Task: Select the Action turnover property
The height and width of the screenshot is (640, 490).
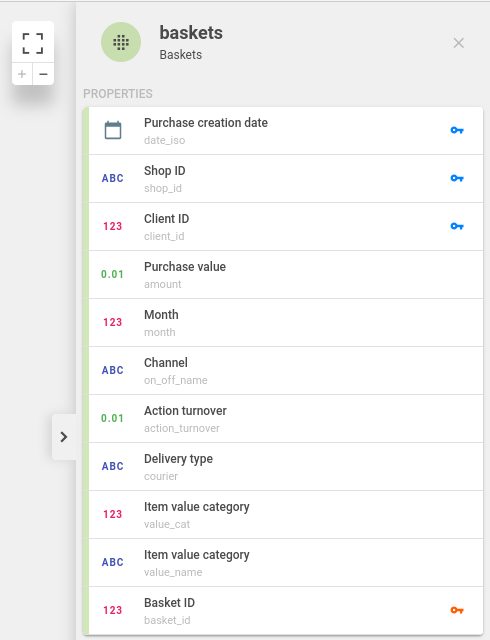Action: click(x=285, y=419)
